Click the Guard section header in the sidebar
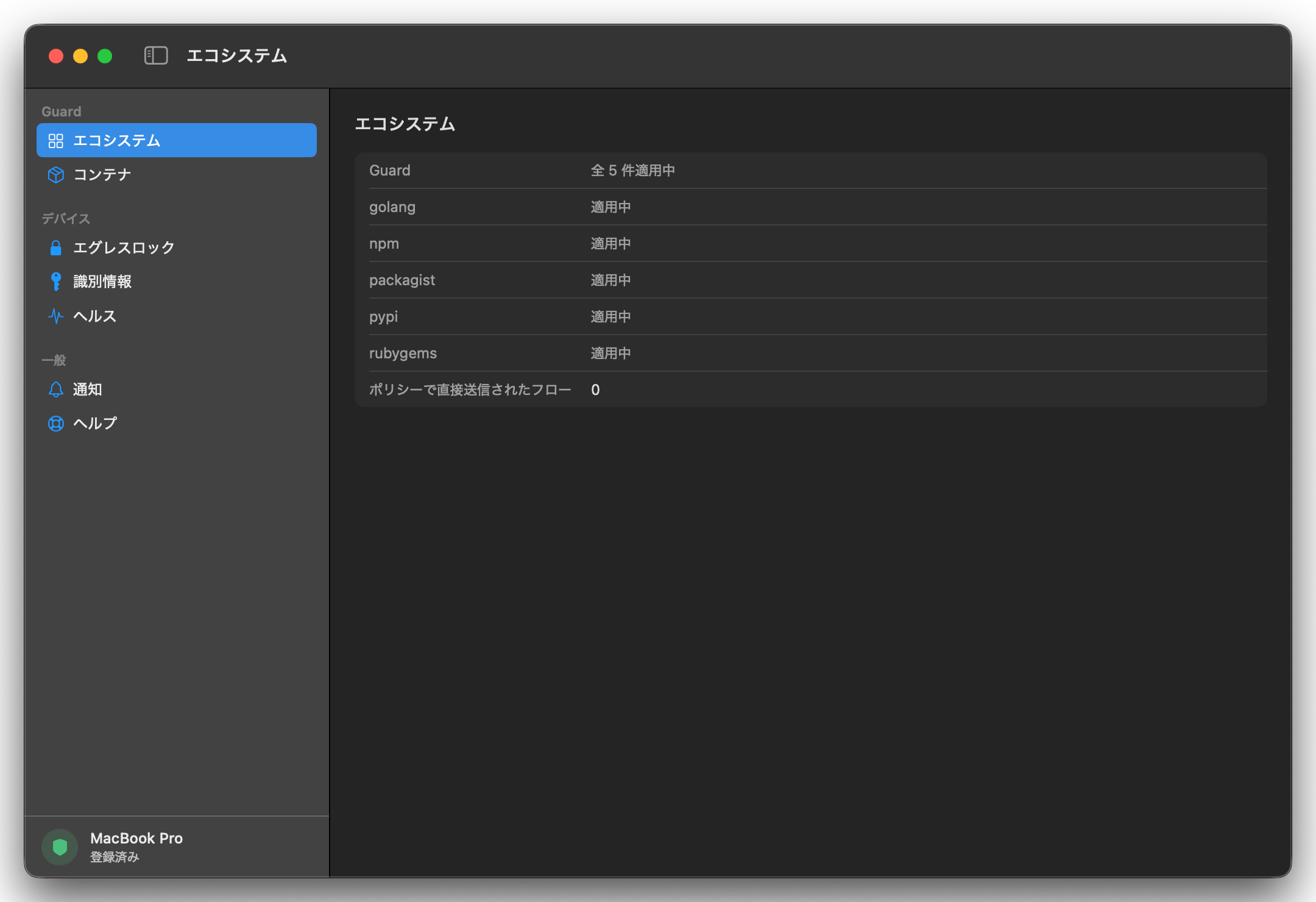This screenshot has width=1316, height=902. pos(62,112)
